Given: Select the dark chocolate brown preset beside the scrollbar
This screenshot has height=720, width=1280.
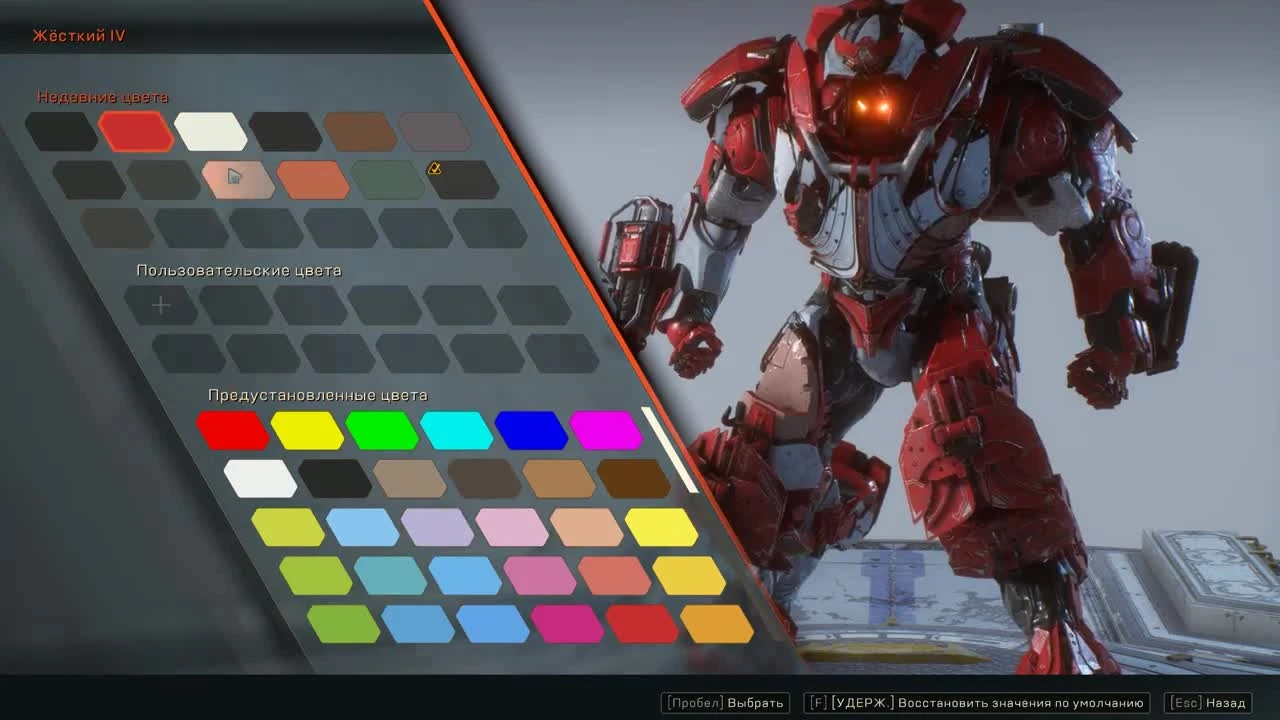Looking at the screenshot, I should (x=634, y=478).
